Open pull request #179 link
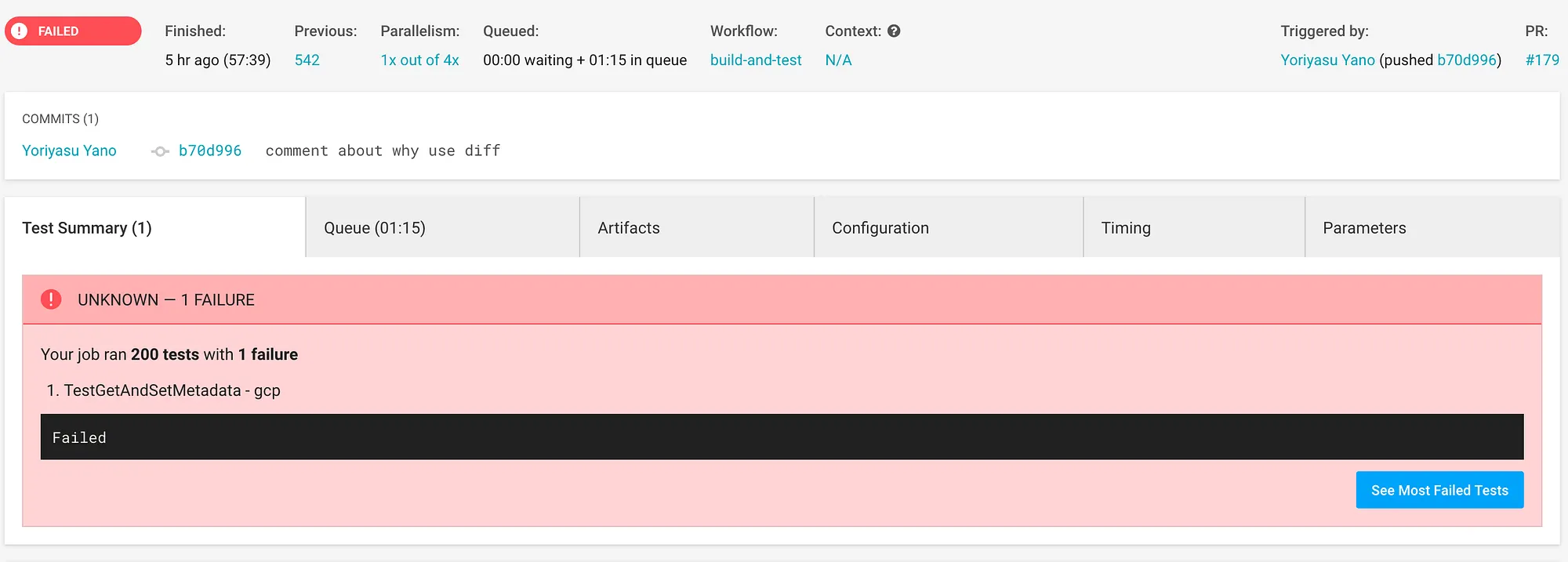 (1542, 60)
